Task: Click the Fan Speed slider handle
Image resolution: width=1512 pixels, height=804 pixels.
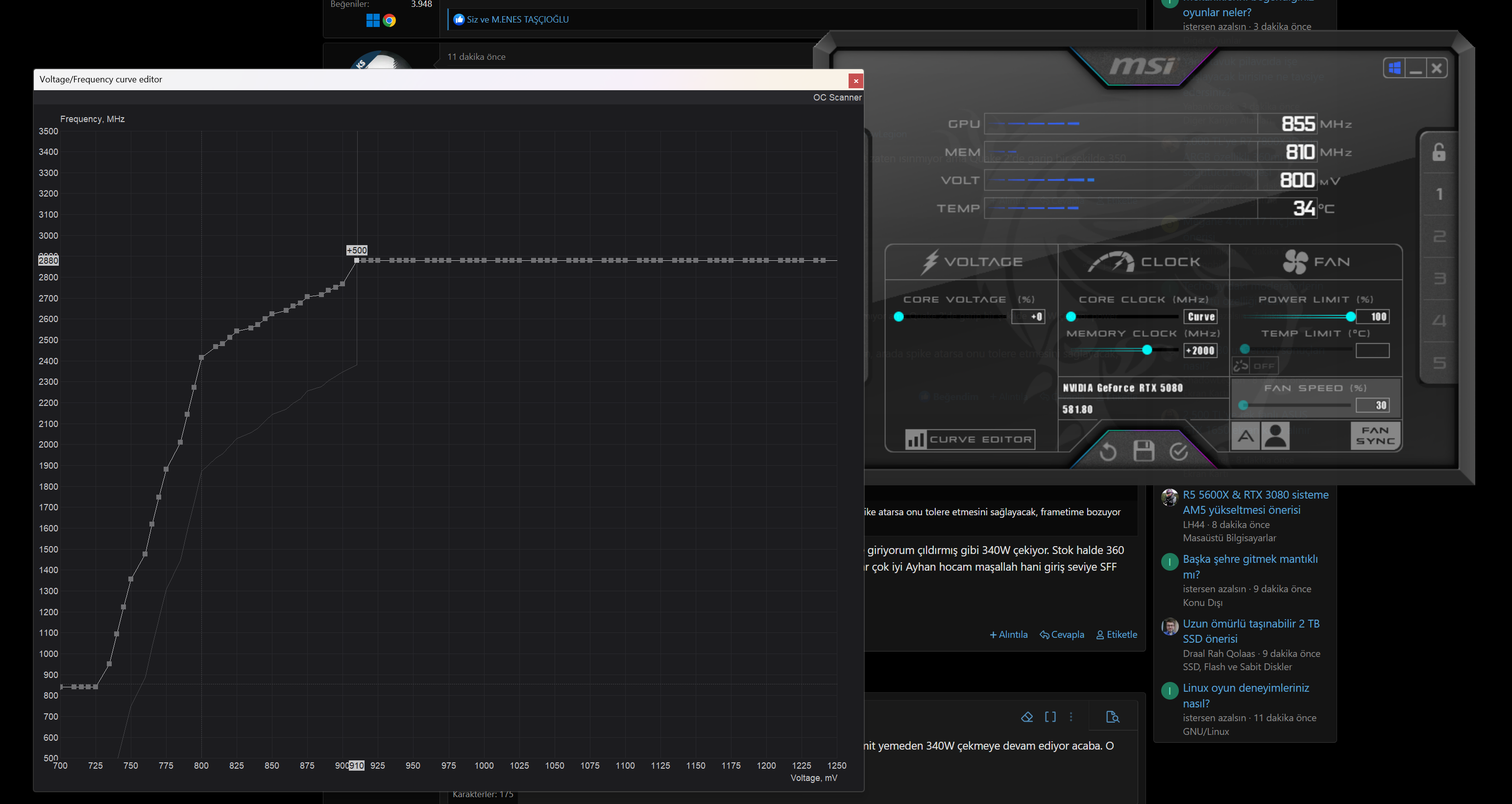Action: point(1243,405)
